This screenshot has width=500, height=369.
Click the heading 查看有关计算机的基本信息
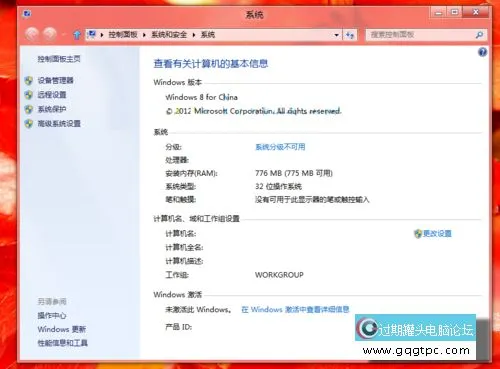[x=211, y=63]
